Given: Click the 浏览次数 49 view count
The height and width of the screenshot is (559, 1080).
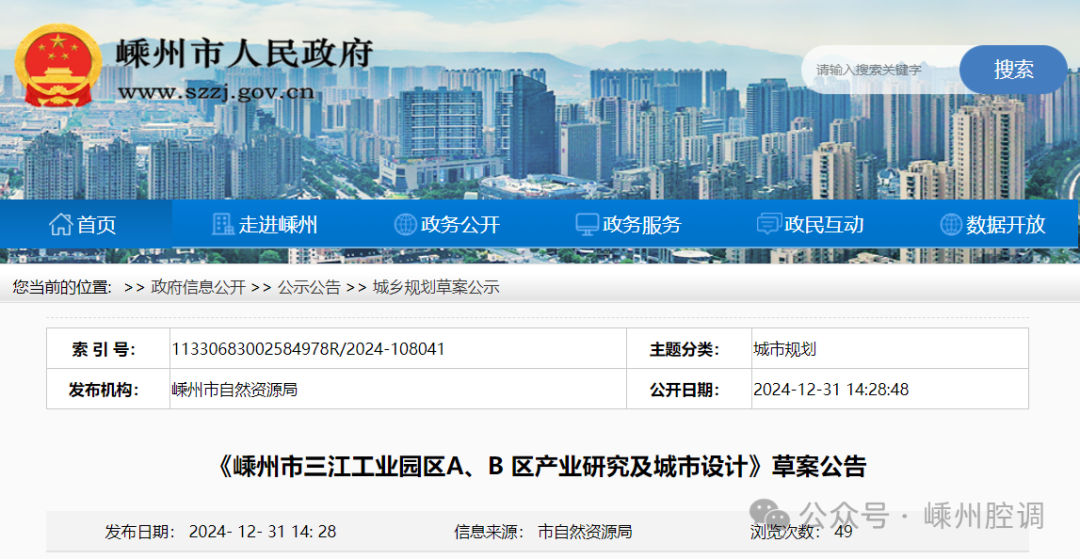Looking at the screenshot, I should pos(801,531).
